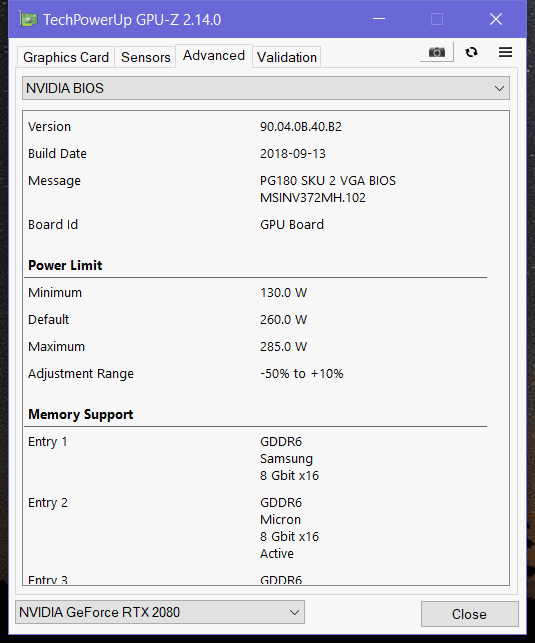Expand the NVIDIA BIOS dropdown
This screenshot has height=643, width=535.
266,88
